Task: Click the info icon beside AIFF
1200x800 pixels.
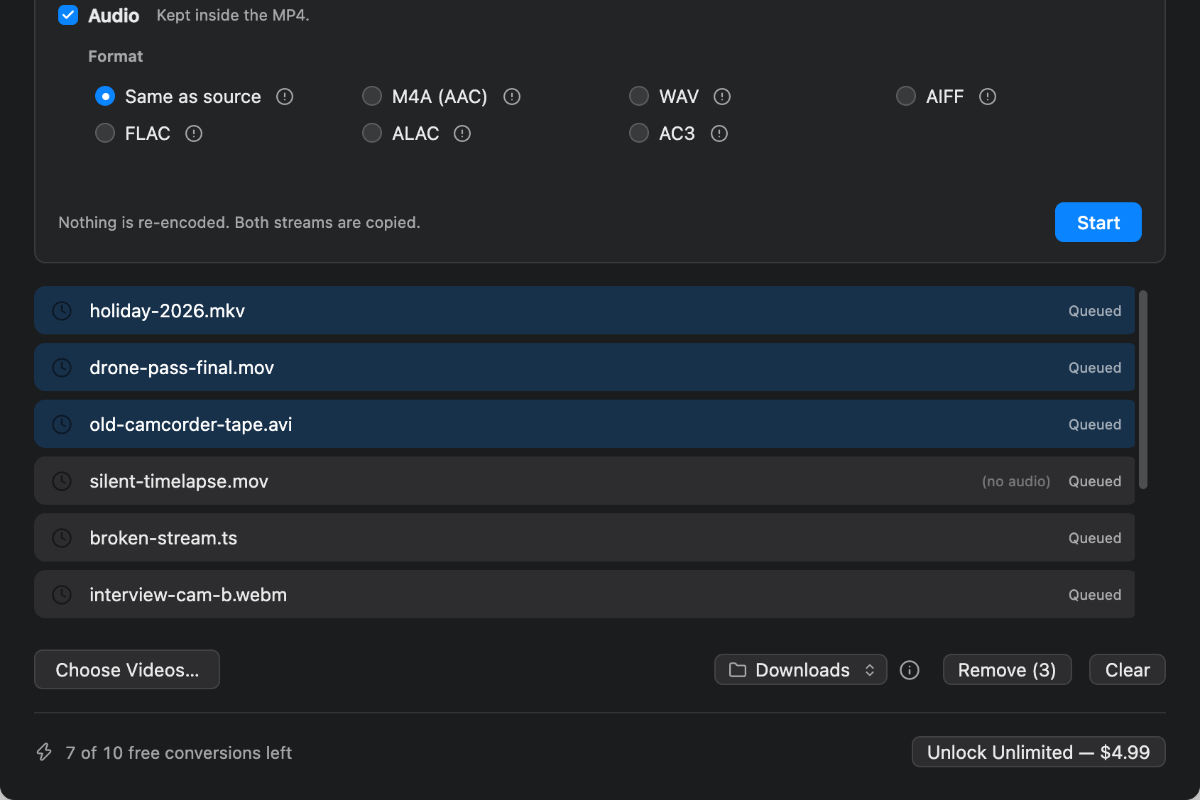Action: coord(988,97)
